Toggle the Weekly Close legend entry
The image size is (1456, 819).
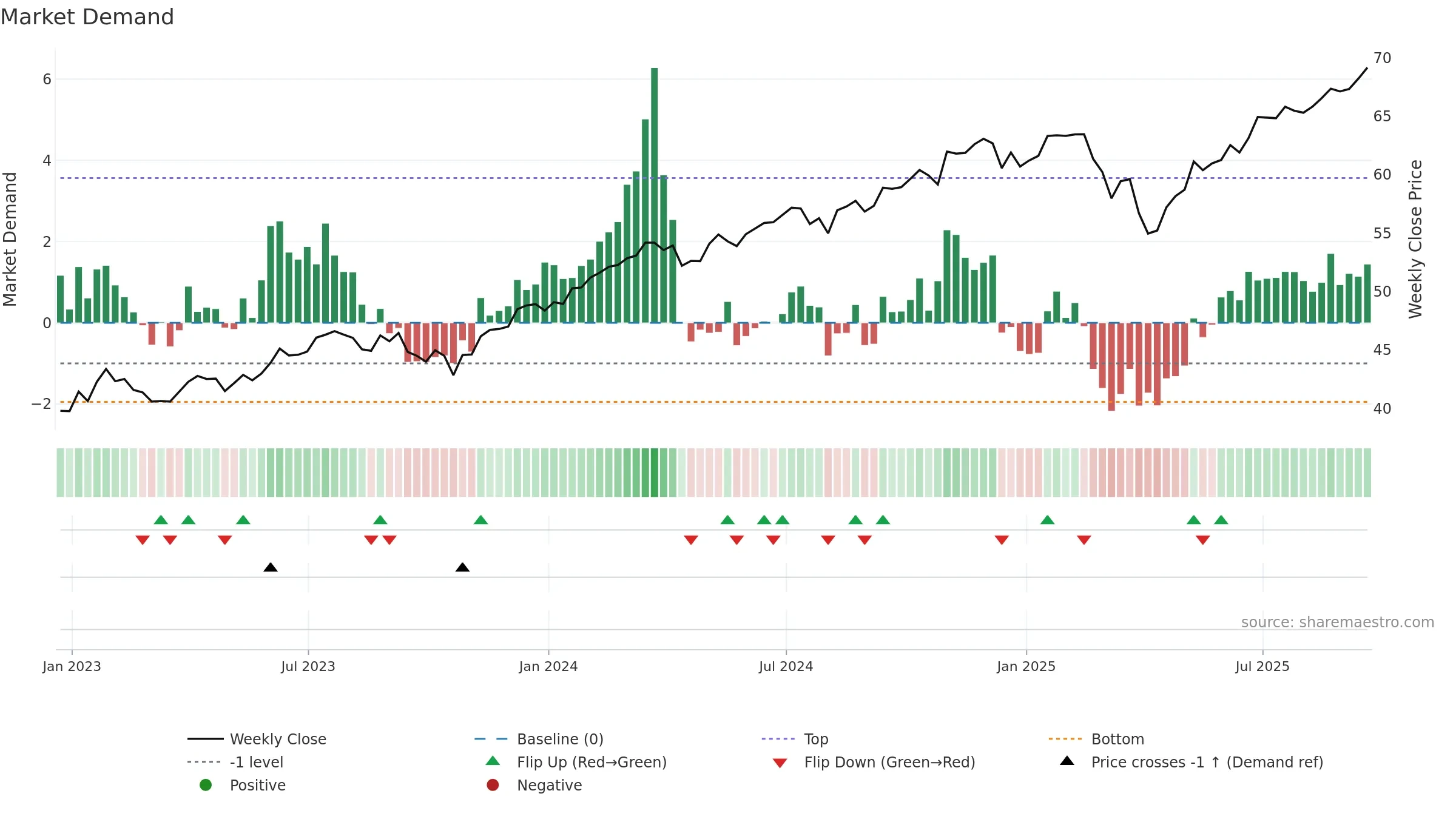pos(257,739)
